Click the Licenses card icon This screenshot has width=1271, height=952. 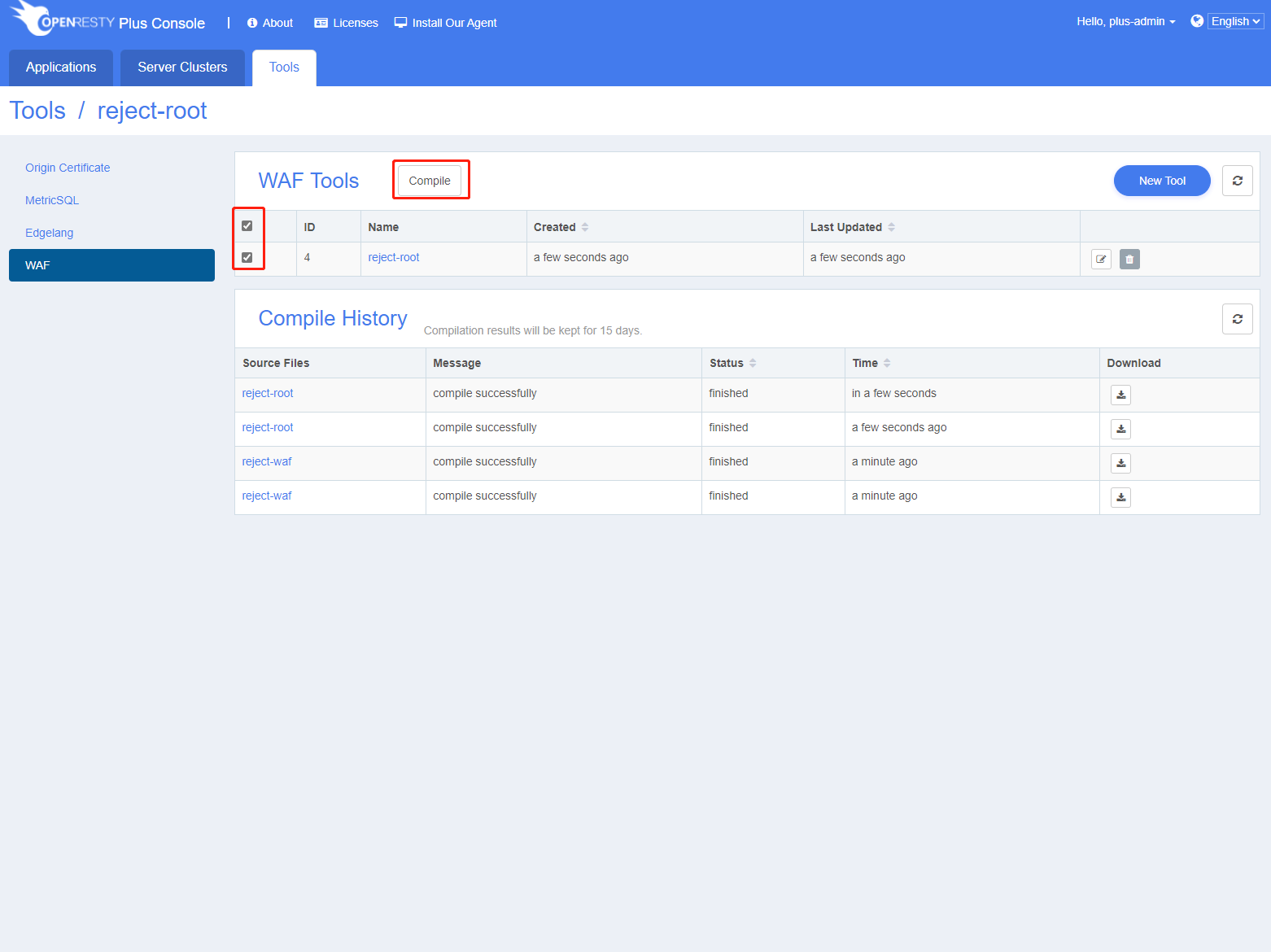(x=321, y=23)
